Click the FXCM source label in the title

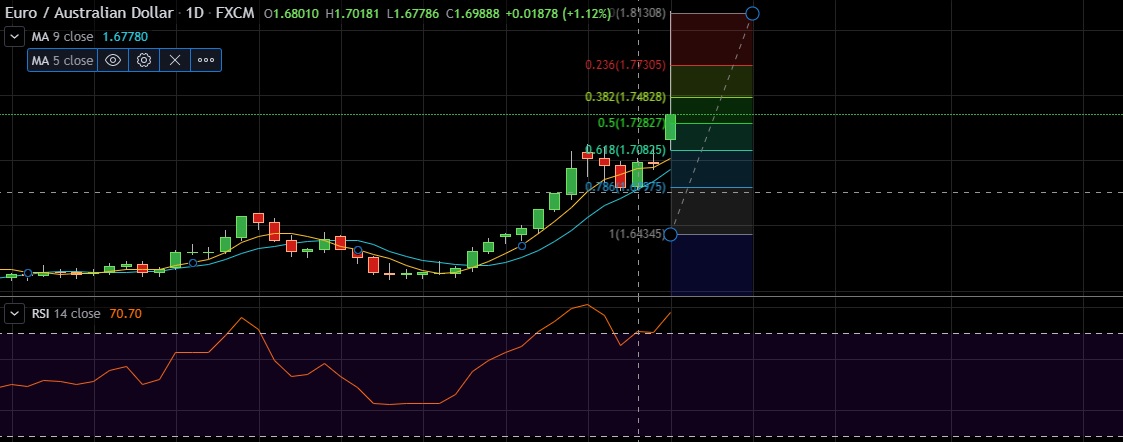235,13
